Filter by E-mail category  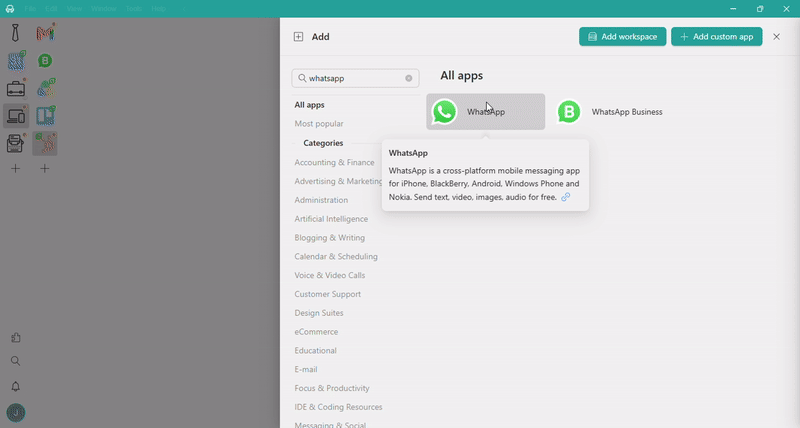click(306, 370)
